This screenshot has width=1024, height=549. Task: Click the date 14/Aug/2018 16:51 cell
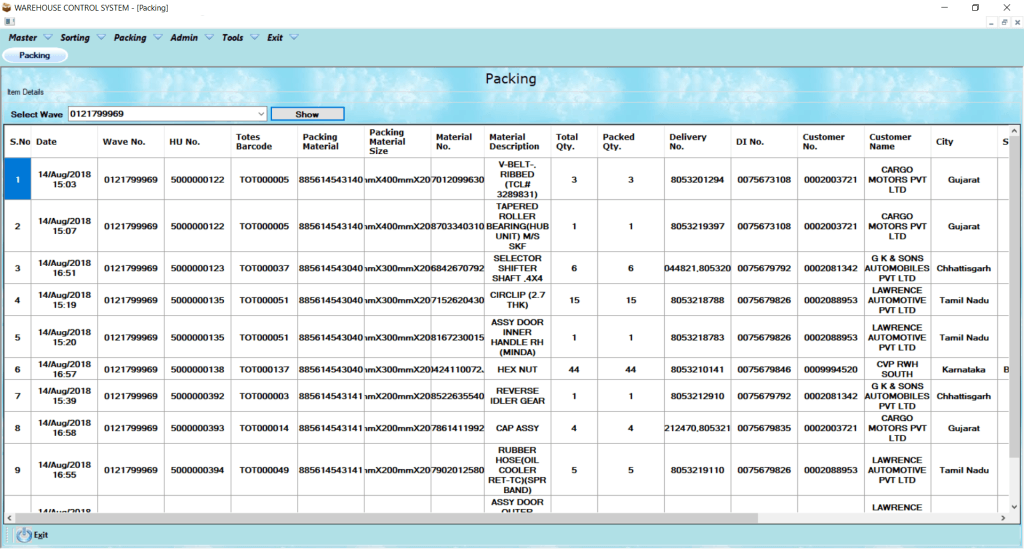click(x=64, y=268)
